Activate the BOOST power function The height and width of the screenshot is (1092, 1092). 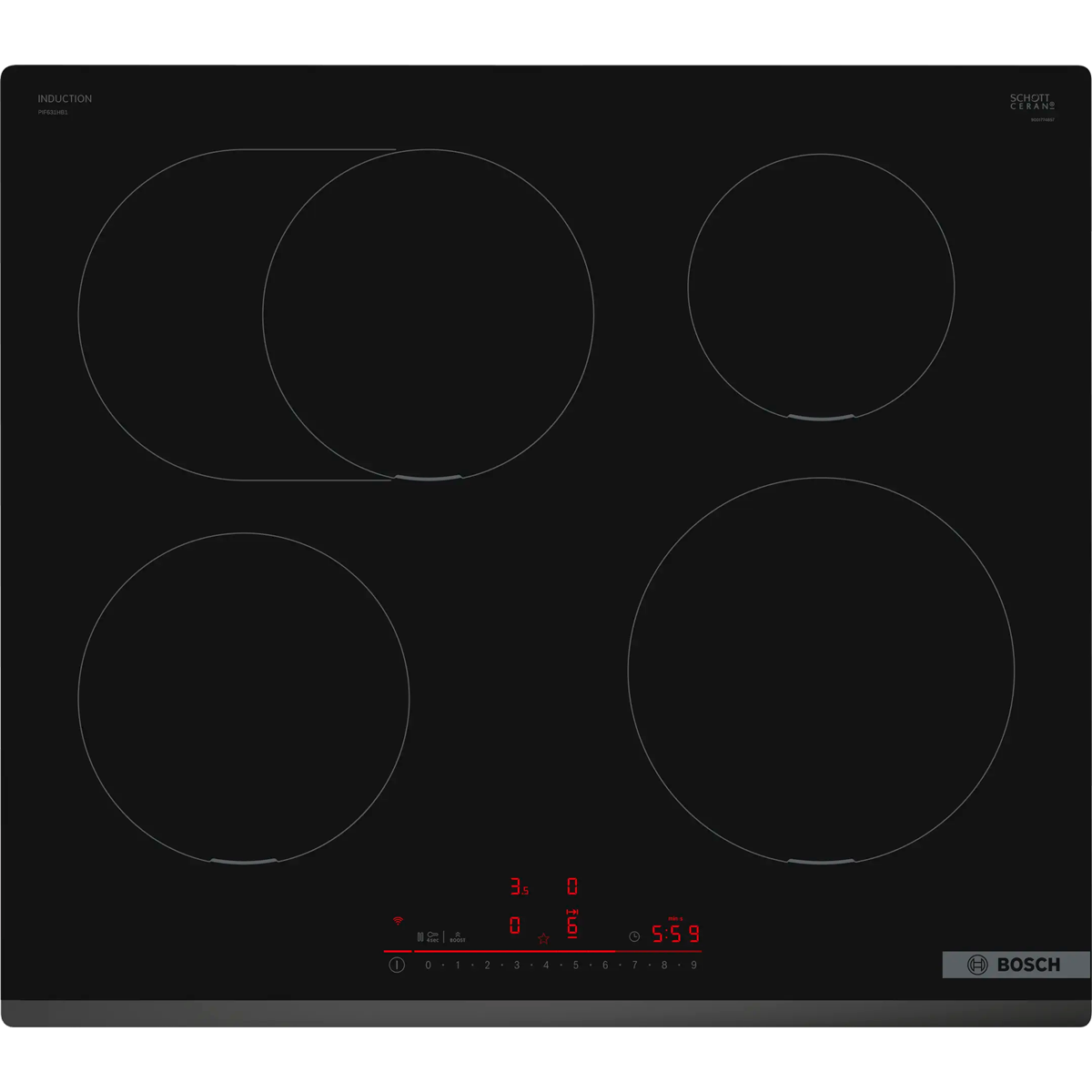[458, 936]
